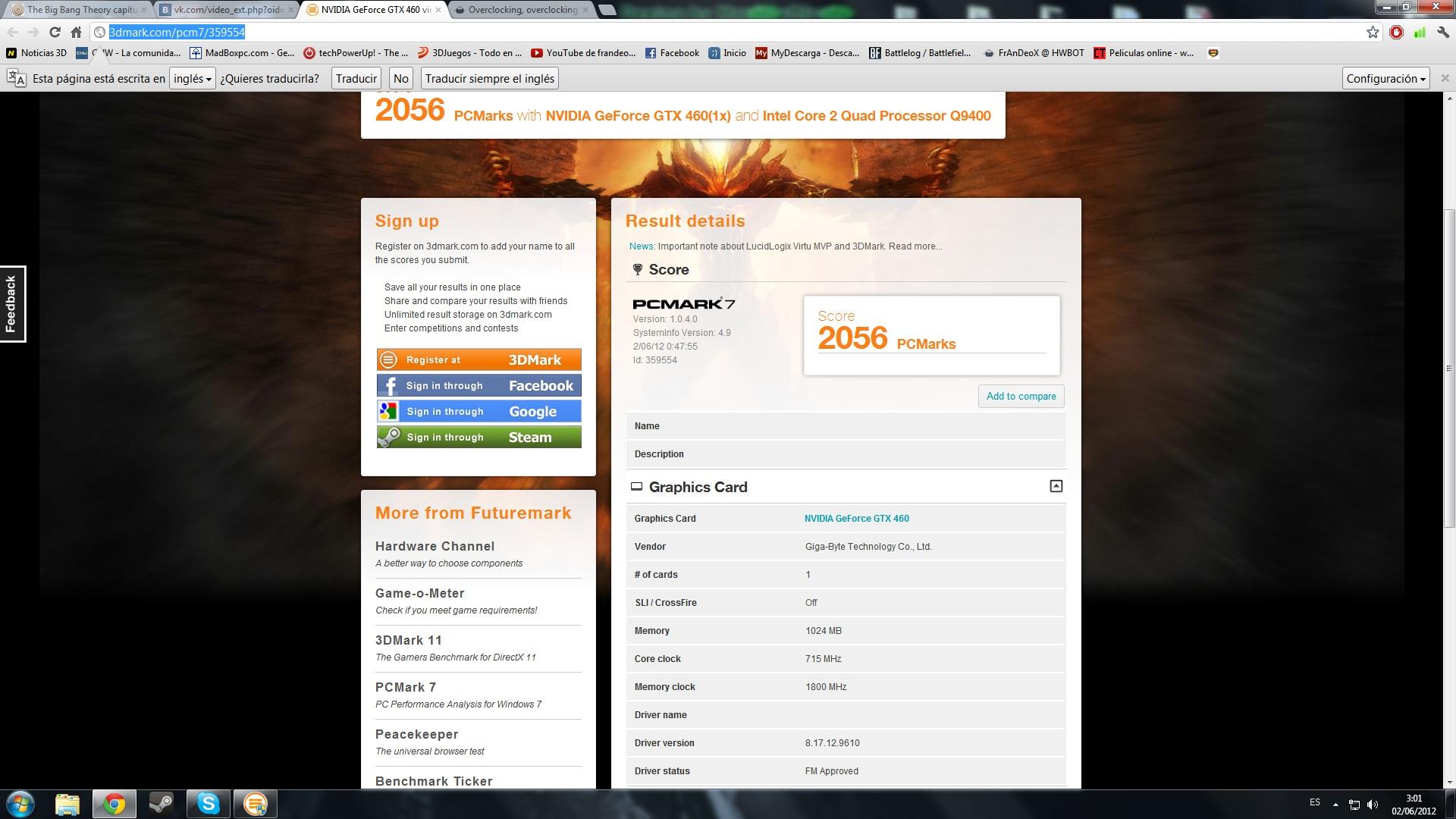Open the Chrome wrench menu
This screenshot has width=1456, height=819.
tap(1443, 32)
